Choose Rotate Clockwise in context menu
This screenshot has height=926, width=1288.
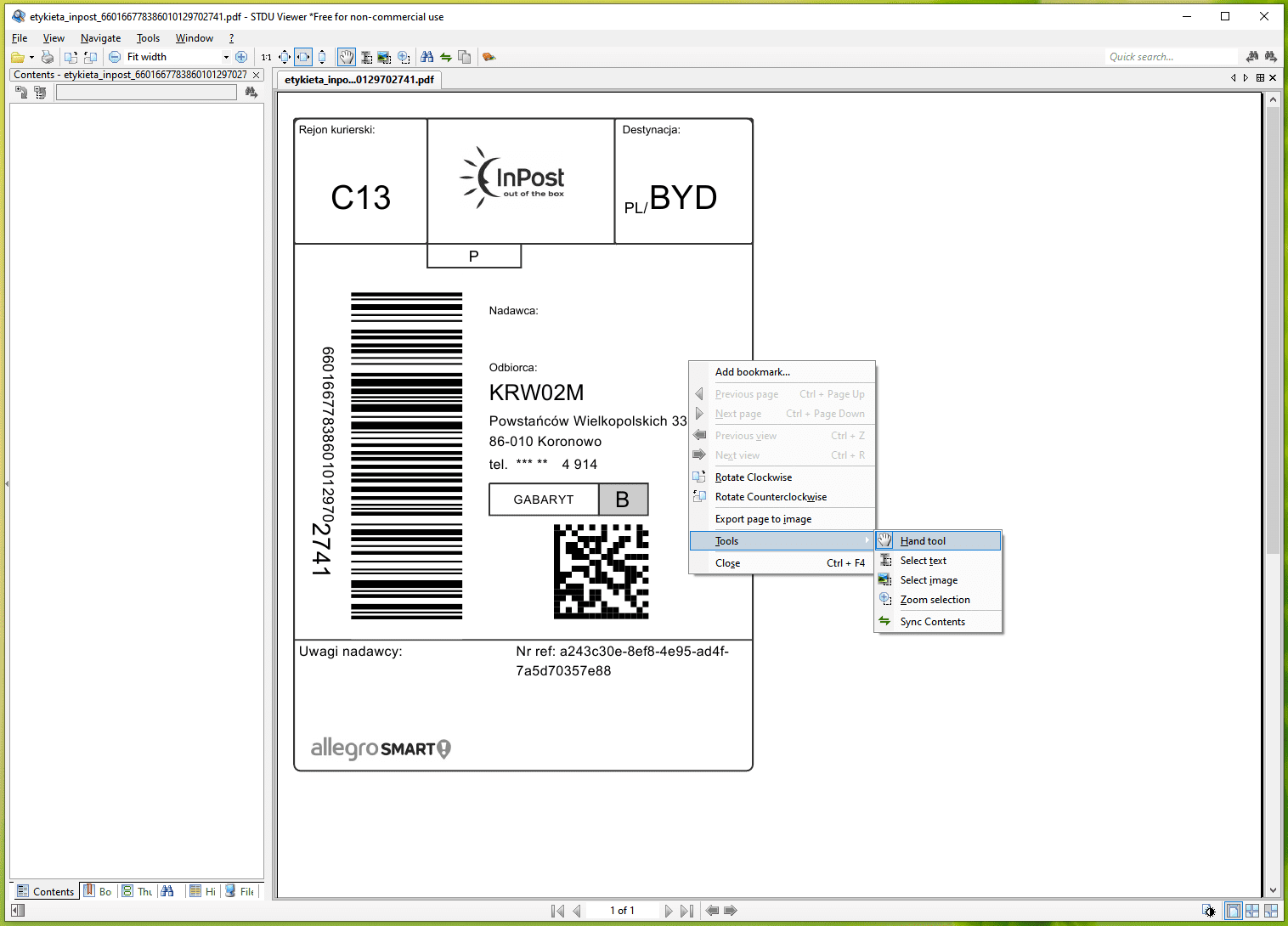point(782,477)
